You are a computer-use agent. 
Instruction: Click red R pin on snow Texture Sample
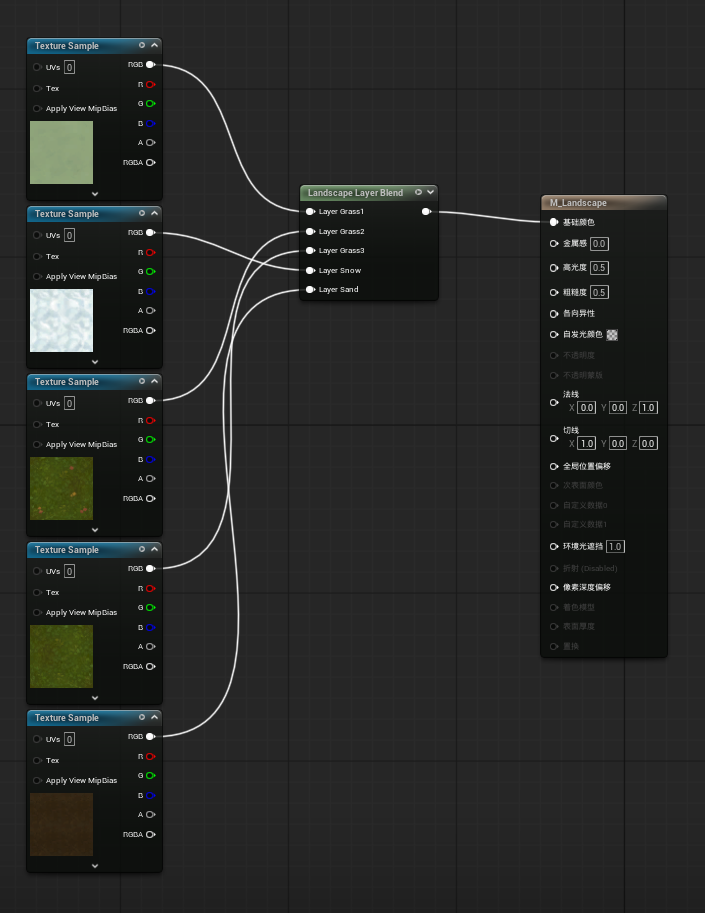click(150, 252)
